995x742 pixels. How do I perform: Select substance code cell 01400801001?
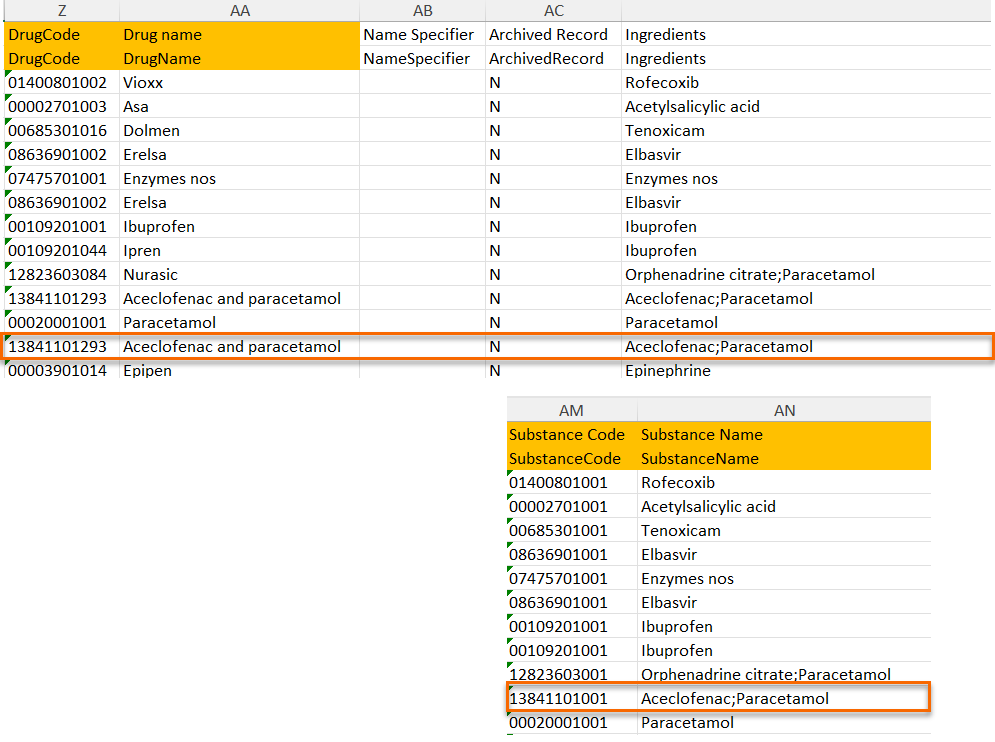click(558, 483)
